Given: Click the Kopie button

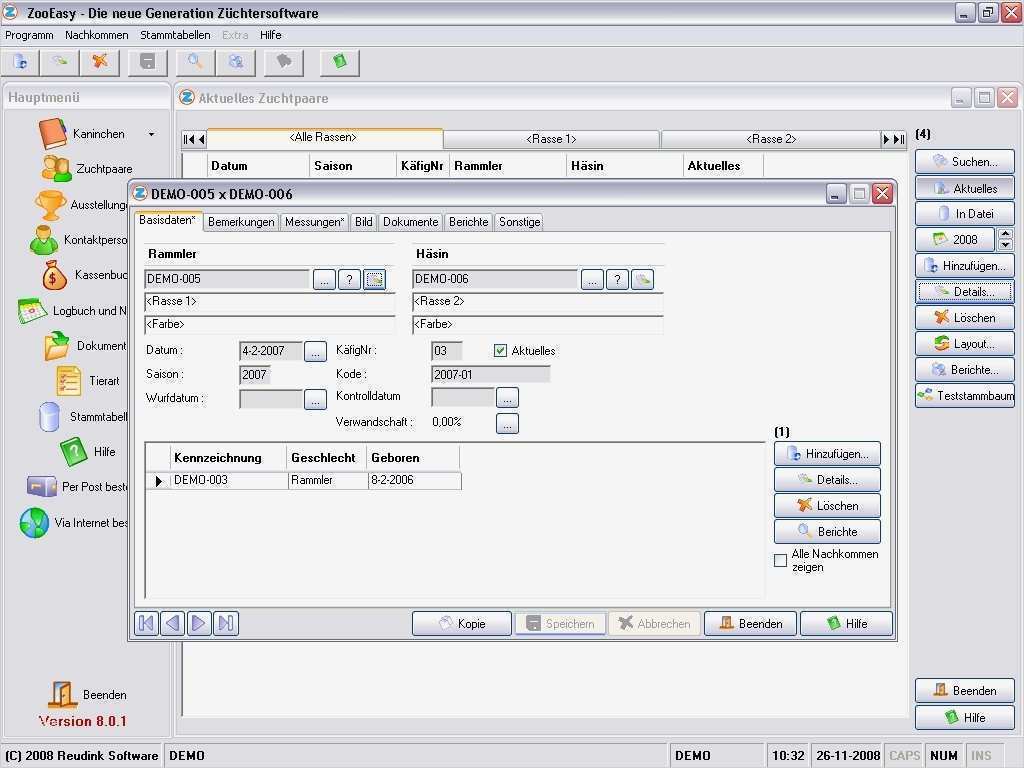Looking at the screenshot, I should (462, 624).
